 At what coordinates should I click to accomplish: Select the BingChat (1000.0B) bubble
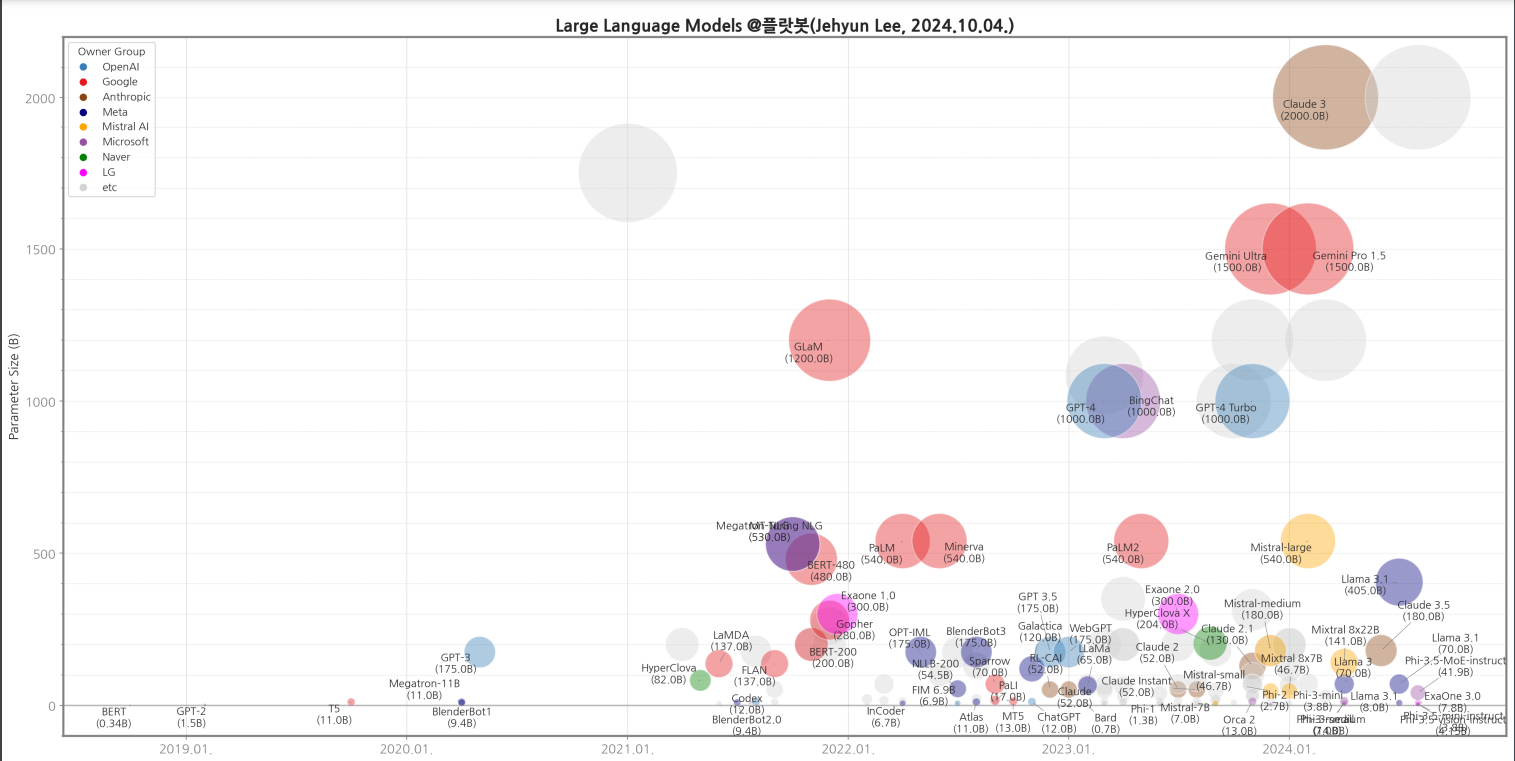[x=1123, y=401]
